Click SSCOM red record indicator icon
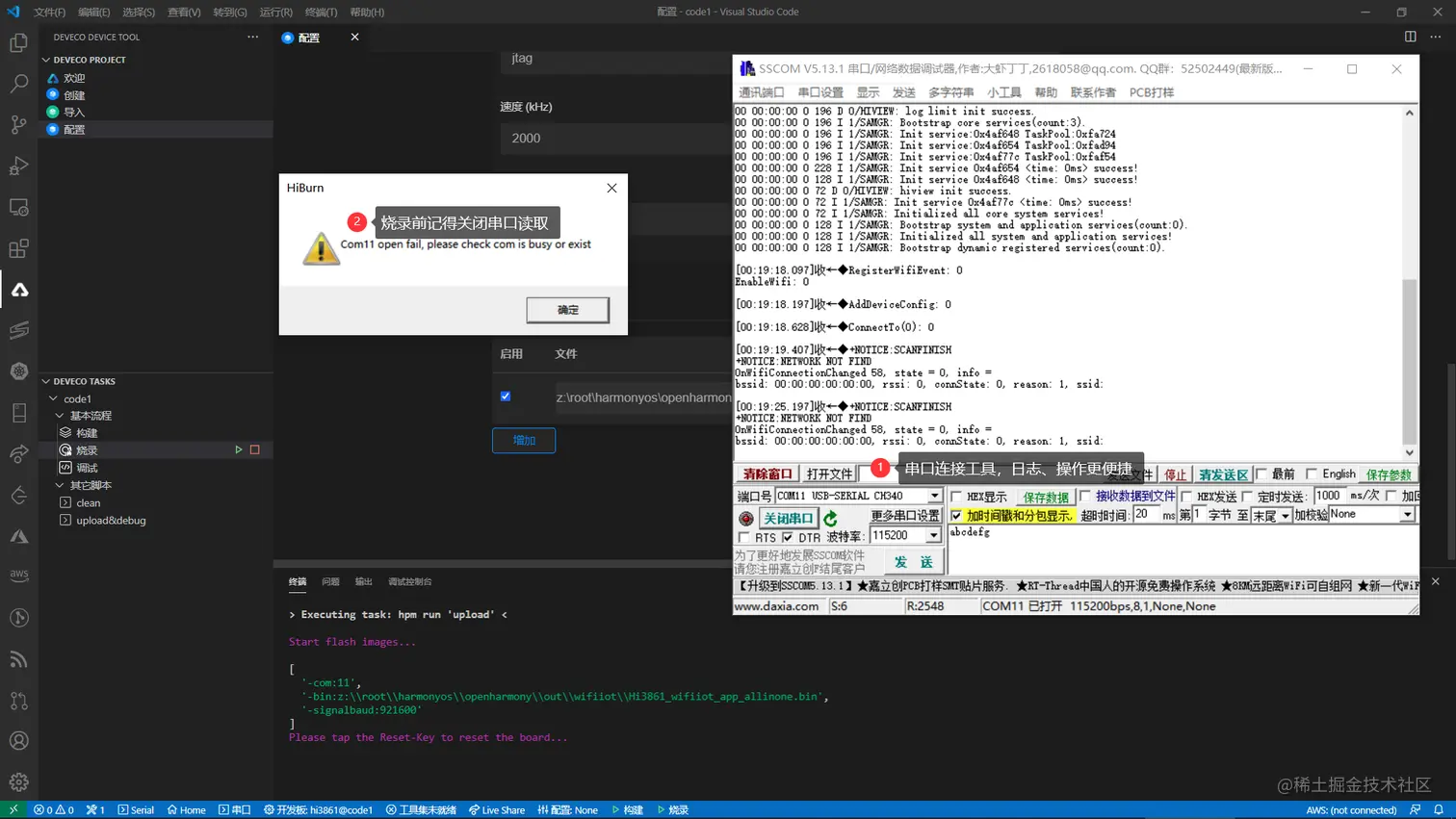The width and height of the screenshot is (1456, 819). pyautogui.click(x=745, y=518)
